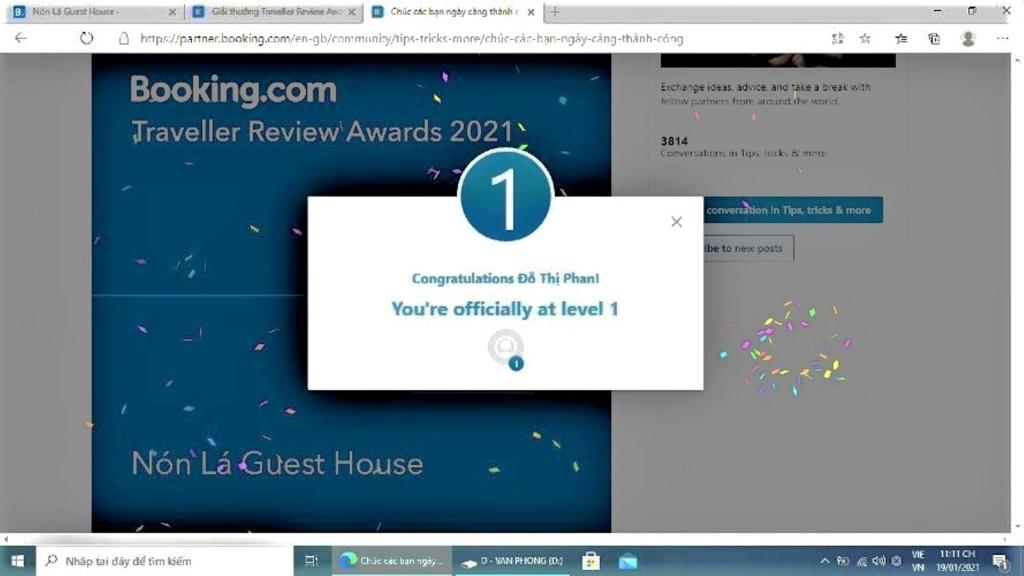Image resolution: width=1024 pixels, height=576 pixels.
Task: Open the Collections icon in the toolbar
Action: tap(934, 39)
